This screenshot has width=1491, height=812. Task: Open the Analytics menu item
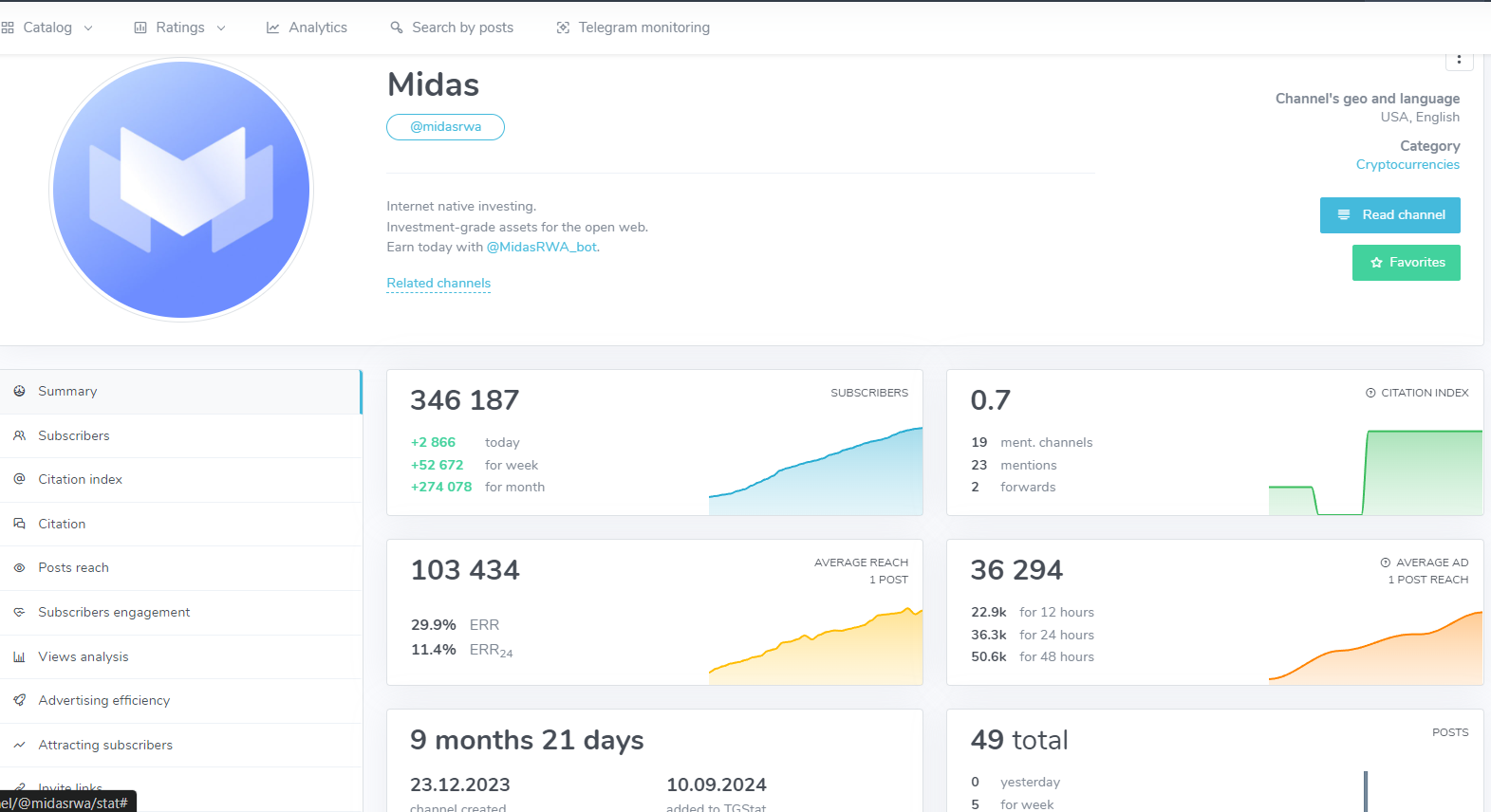click(307, 28)
